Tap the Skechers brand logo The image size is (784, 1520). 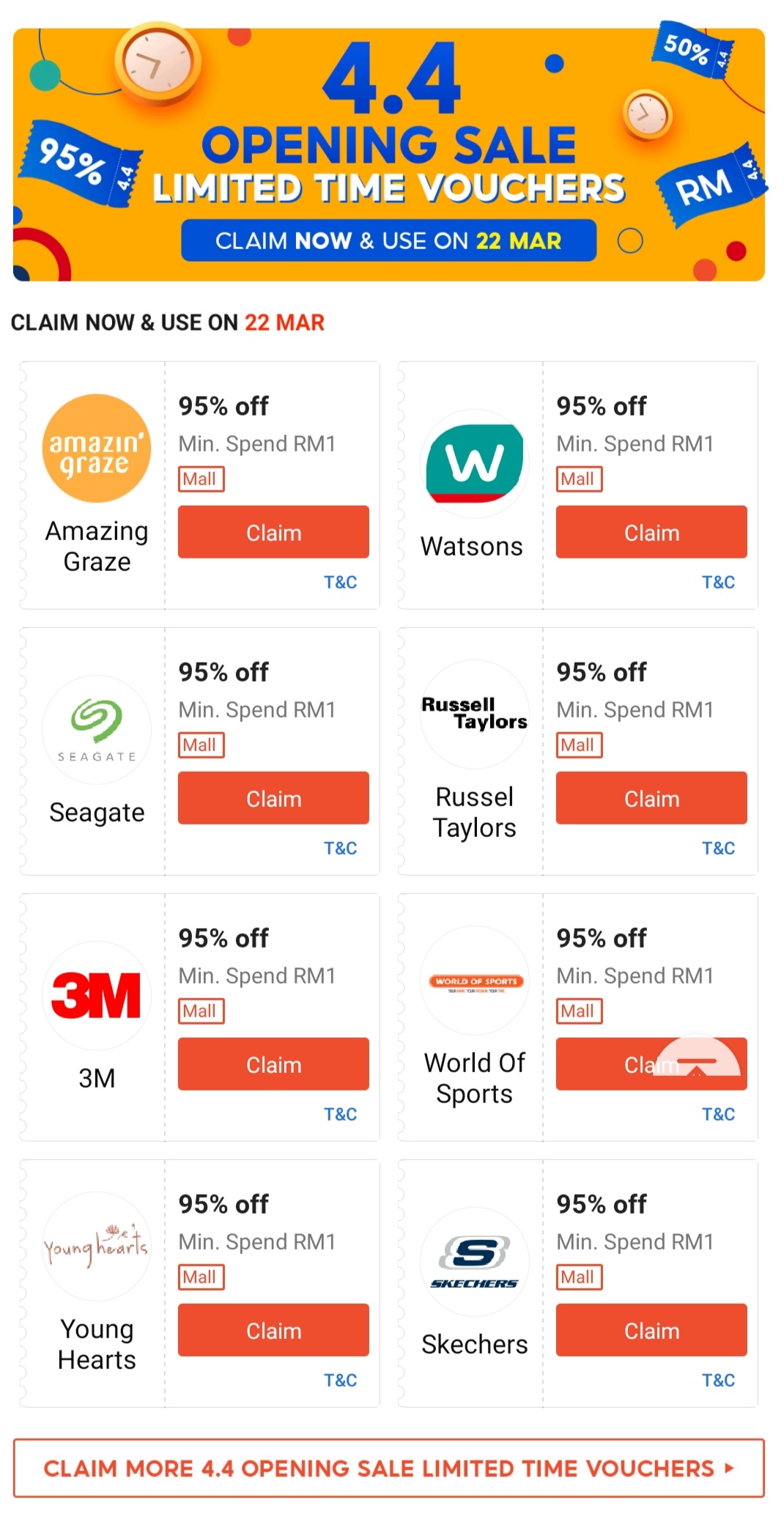pyautogui.click(x=475, y=1261)
